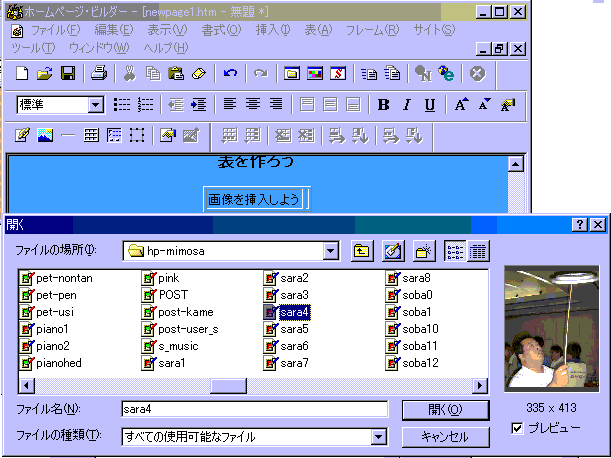Click the キャンセル (Cancel) button
The width and height of the screenshot is (611, 458).
(445, 437)
